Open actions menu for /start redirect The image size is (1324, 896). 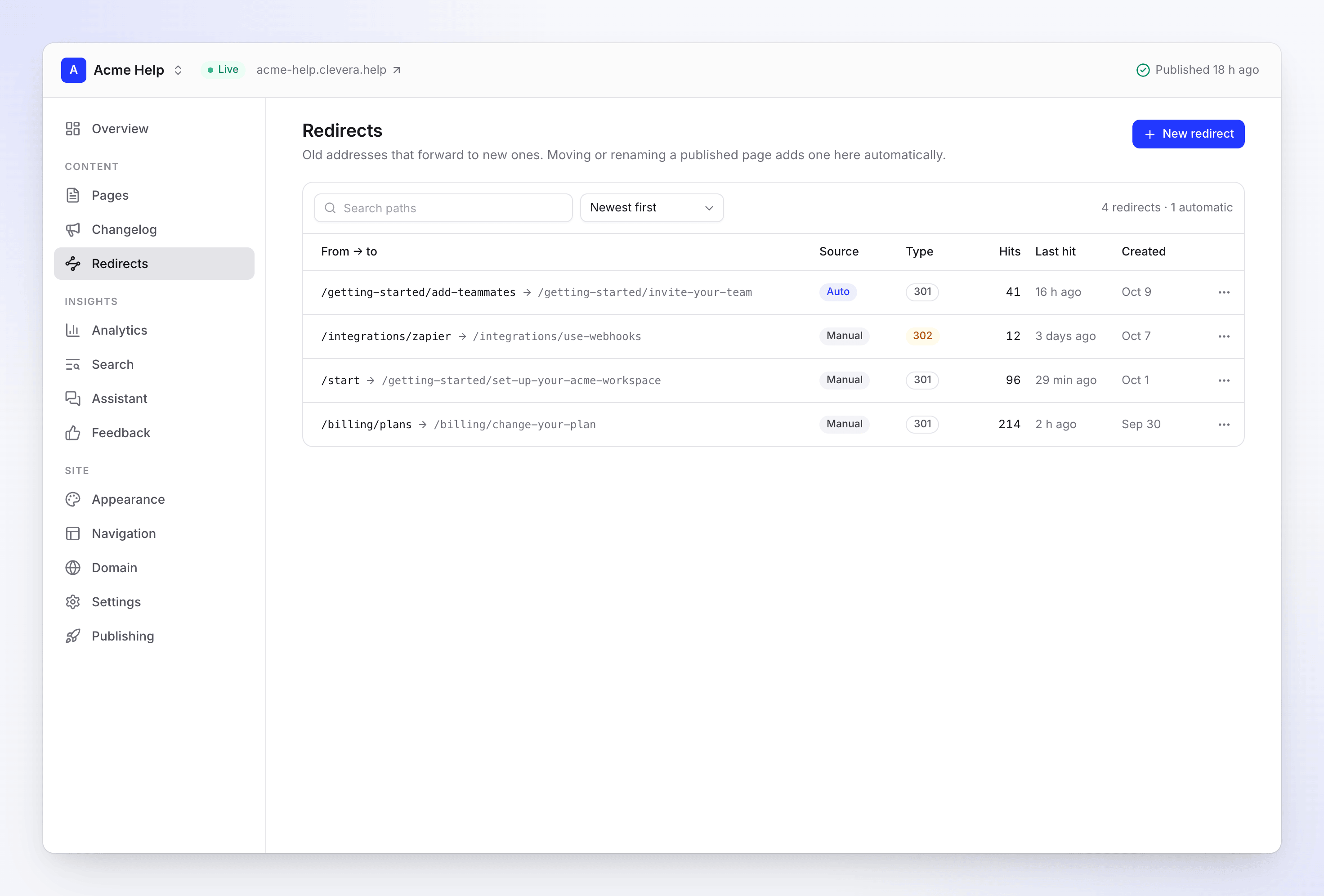pyautogui.click(x=1224, y=380)
